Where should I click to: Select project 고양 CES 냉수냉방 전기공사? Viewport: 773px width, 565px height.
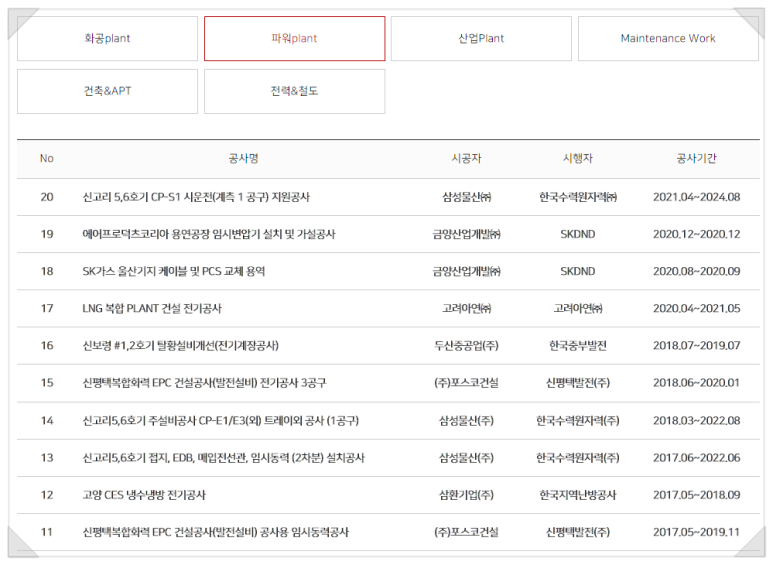tap(144, 495)
